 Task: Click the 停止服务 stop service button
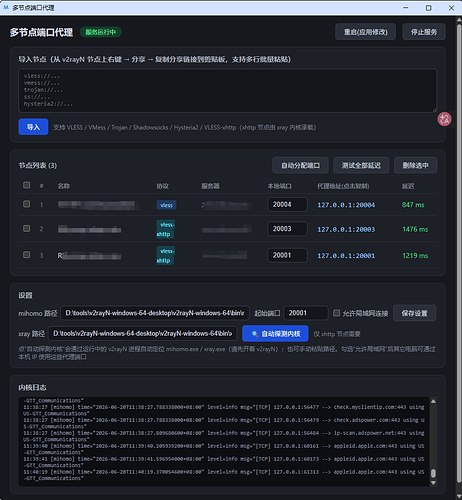pyautogui.click(x=424, y=32)
